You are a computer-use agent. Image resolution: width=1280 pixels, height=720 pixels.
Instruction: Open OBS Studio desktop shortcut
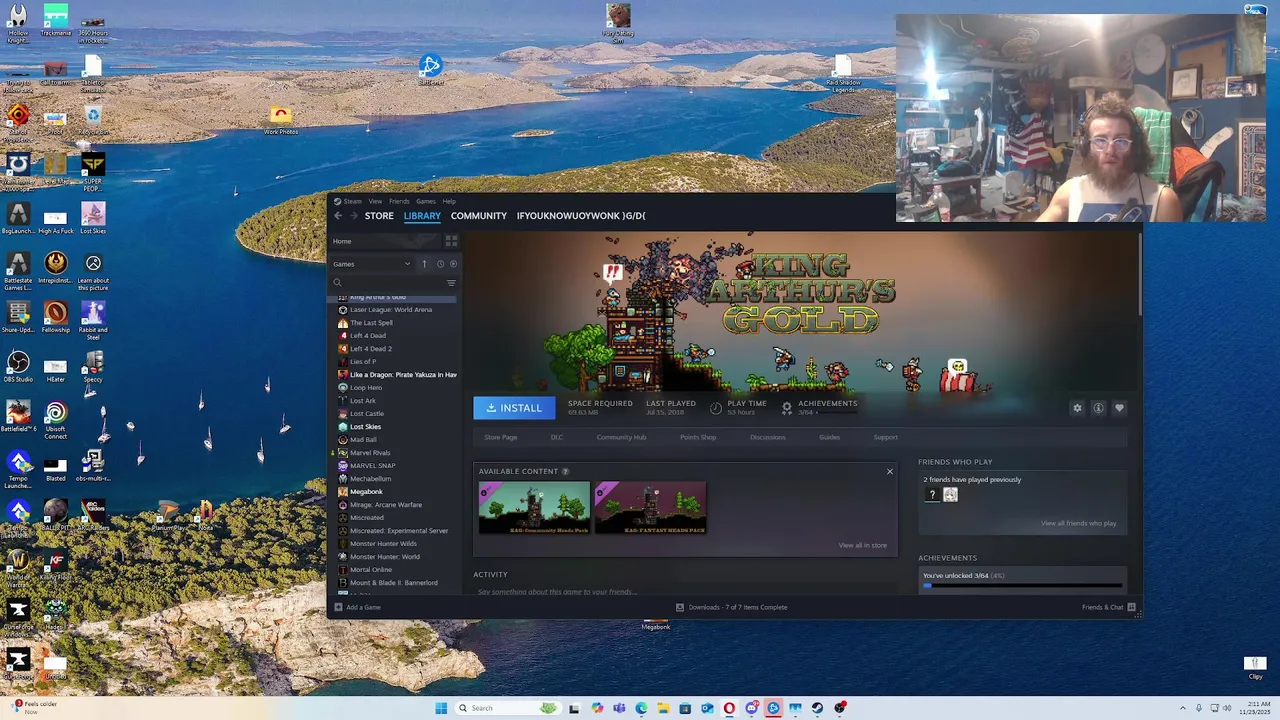coord(18,366)
